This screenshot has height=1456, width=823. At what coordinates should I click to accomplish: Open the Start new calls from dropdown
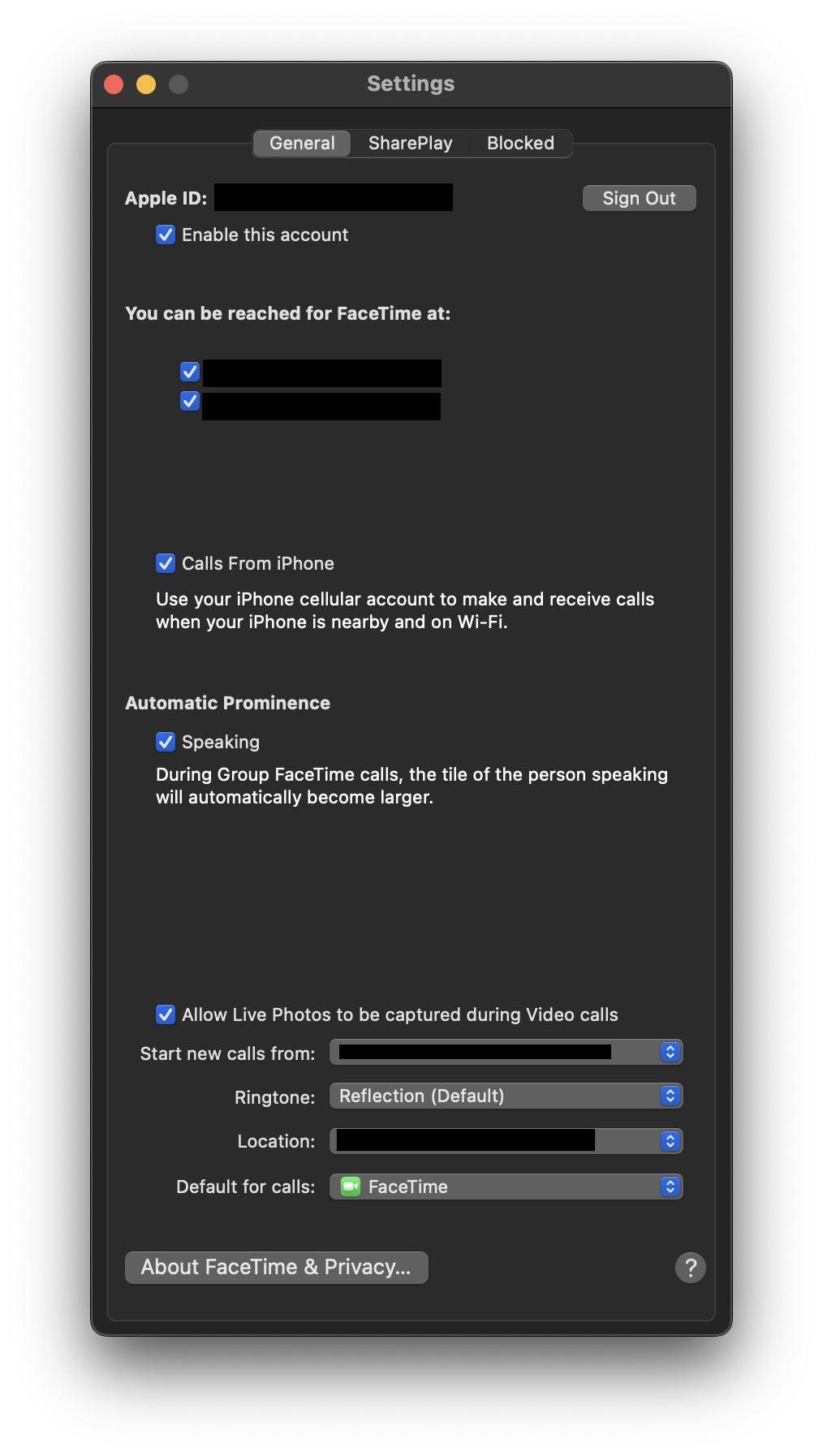(x=506, y=1052)
